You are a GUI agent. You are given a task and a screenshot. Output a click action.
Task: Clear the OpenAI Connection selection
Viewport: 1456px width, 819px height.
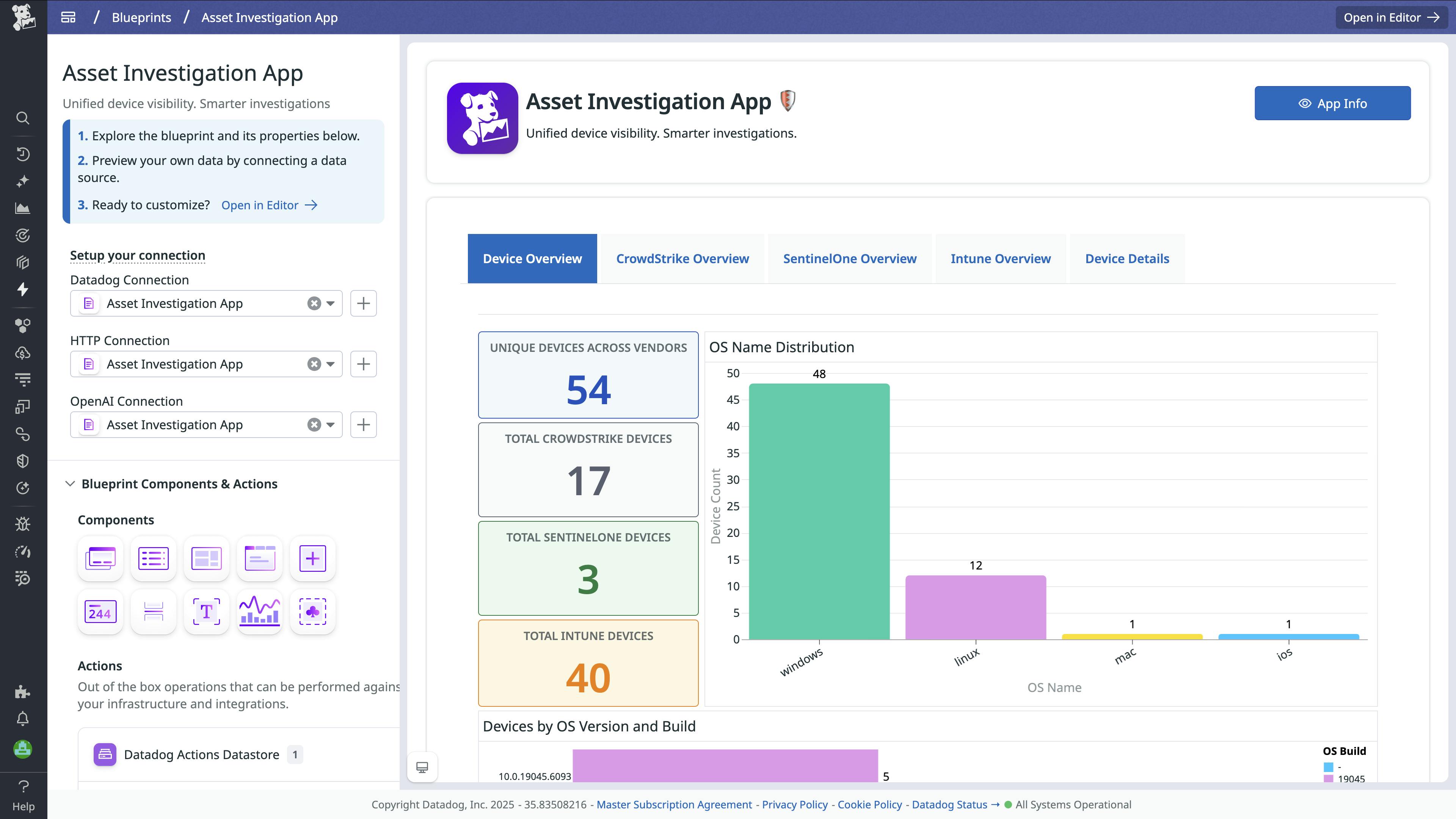[x=314, y=425]
